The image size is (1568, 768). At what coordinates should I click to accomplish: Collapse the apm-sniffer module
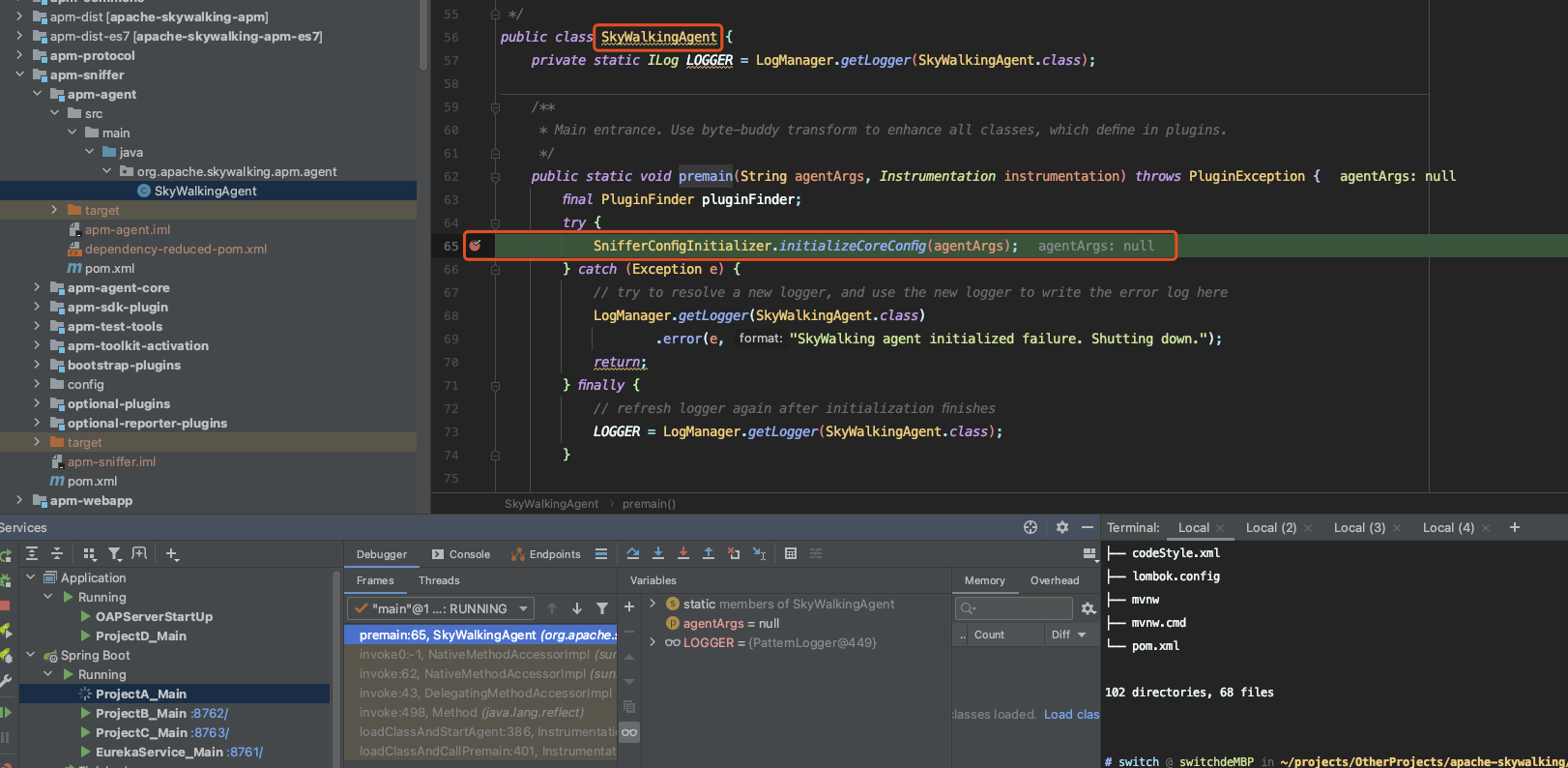tap(19, 74)
